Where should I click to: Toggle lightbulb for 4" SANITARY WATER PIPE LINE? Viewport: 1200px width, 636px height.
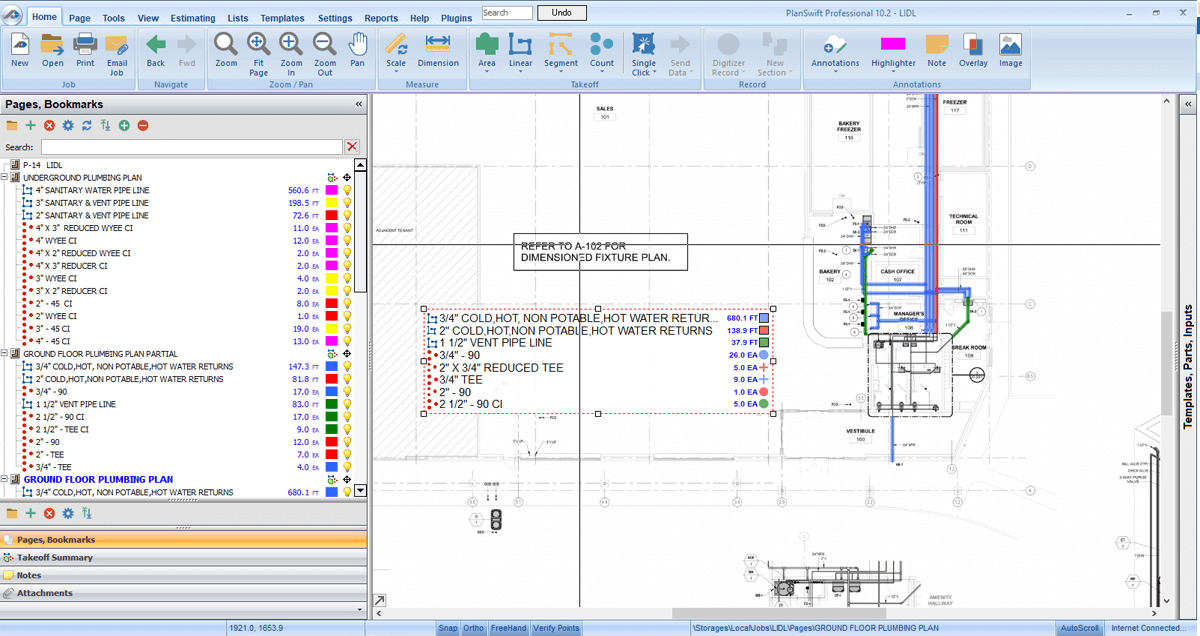348,190
